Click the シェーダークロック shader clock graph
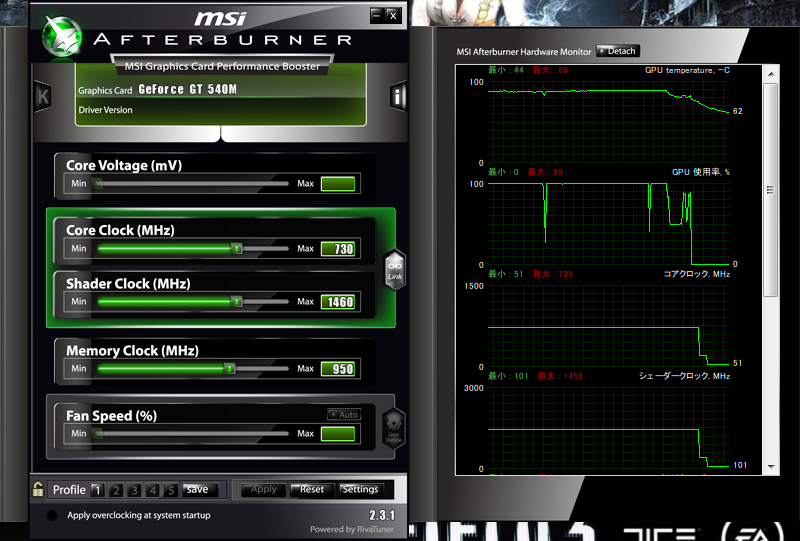This screenshot has height=541, width=800. (x=609, y=428)
